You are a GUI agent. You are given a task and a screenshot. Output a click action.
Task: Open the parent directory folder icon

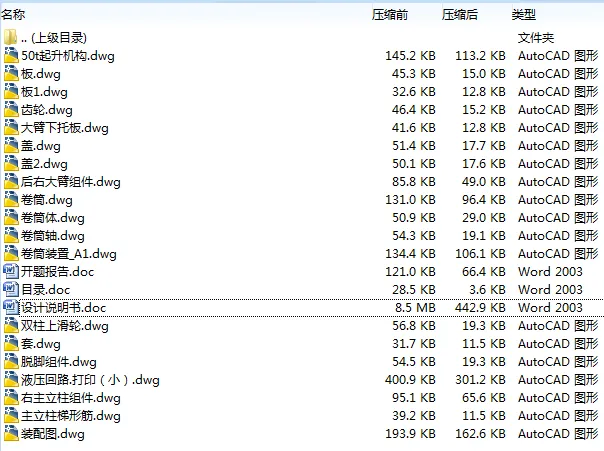11,37
